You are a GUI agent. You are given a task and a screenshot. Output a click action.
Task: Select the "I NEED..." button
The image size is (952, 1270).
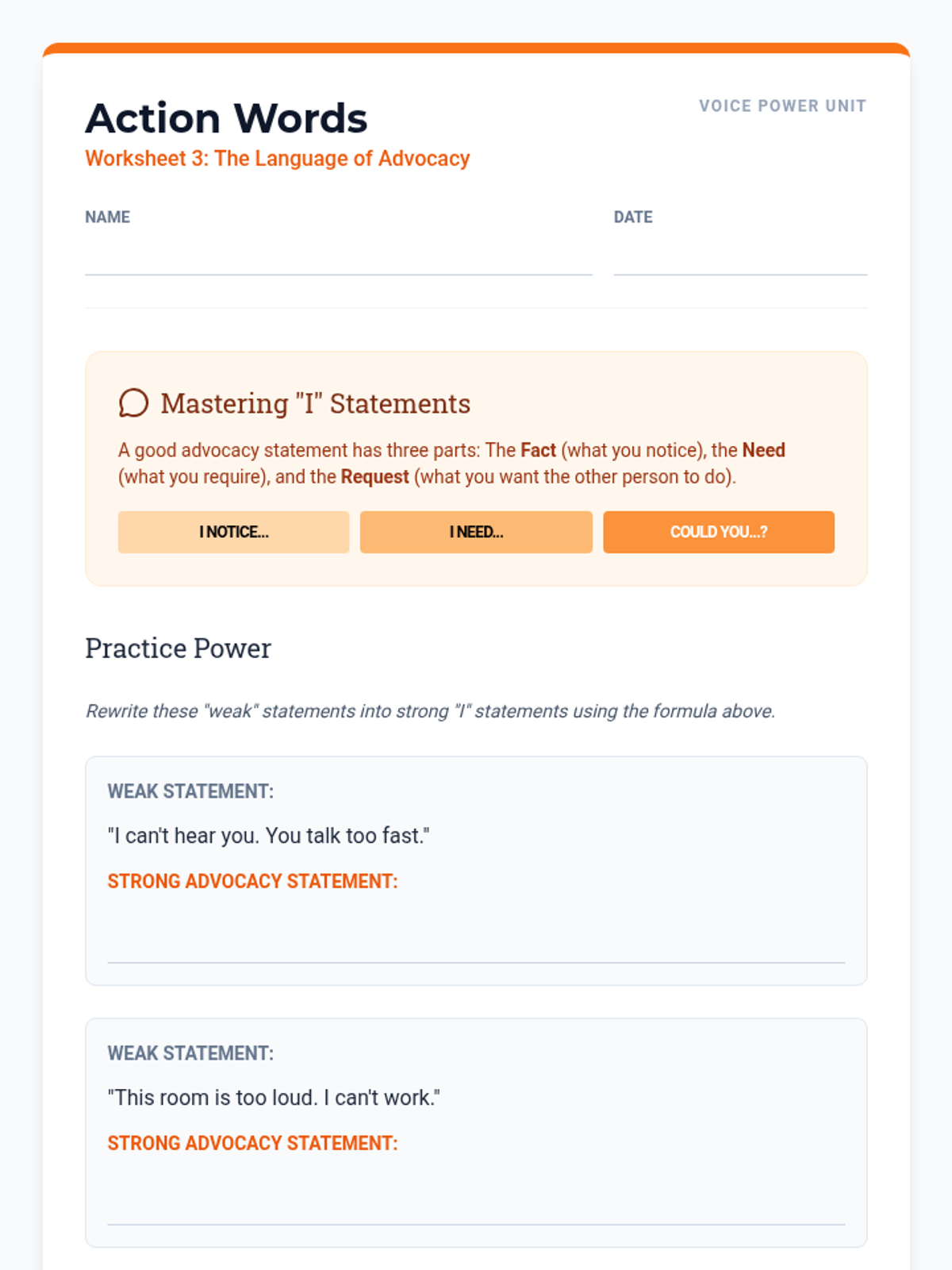pyautogui.click(x=476, y=532)
